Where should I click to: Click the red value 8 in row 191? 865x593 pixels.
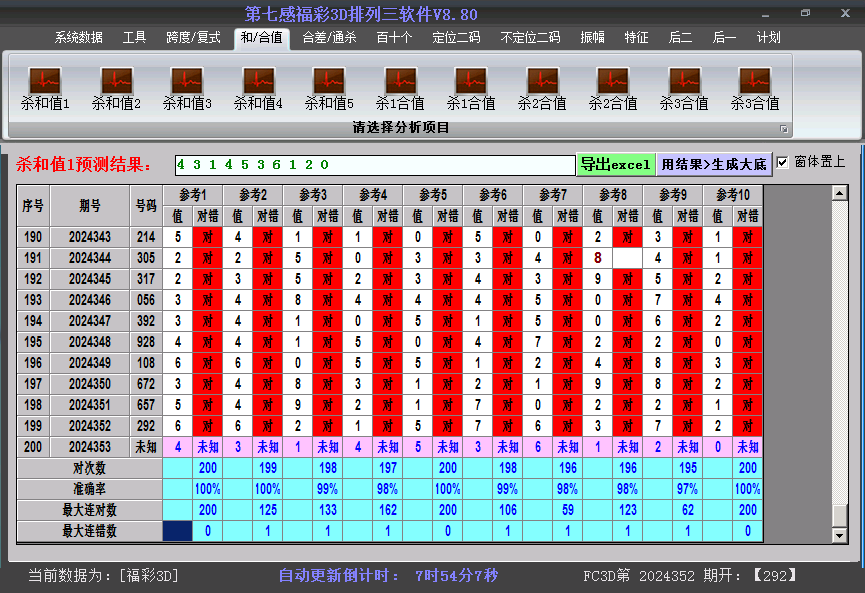tap(598, 258)
